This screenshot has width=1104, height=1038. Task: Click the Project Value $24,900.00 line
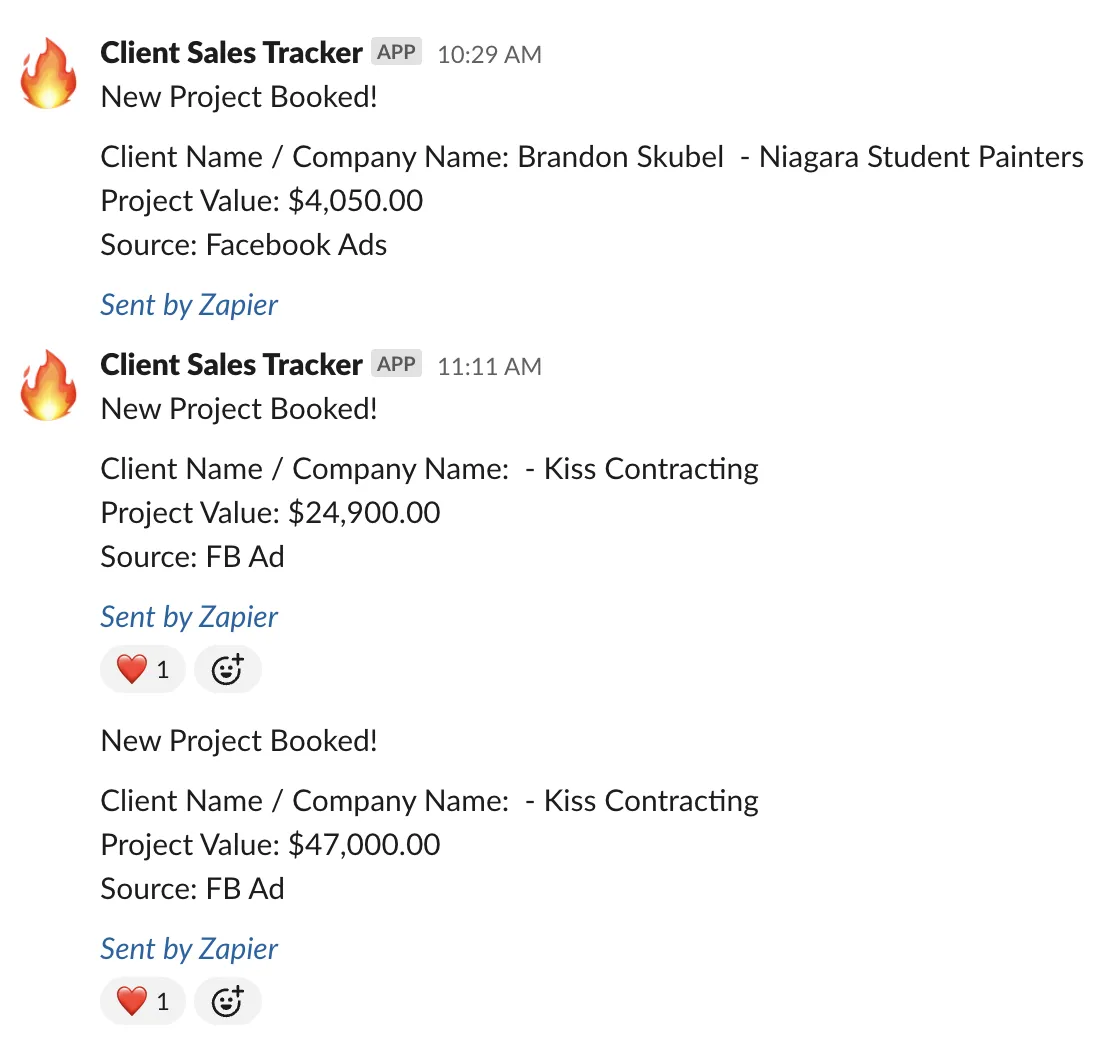pos(270,513)
